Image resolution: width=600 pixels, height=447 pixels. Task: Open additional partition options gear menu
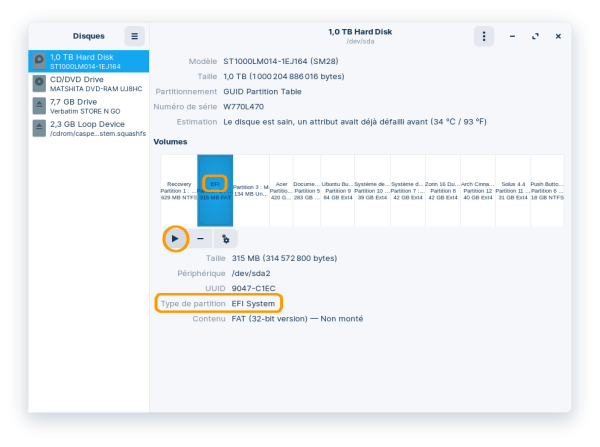pos(225,239)
